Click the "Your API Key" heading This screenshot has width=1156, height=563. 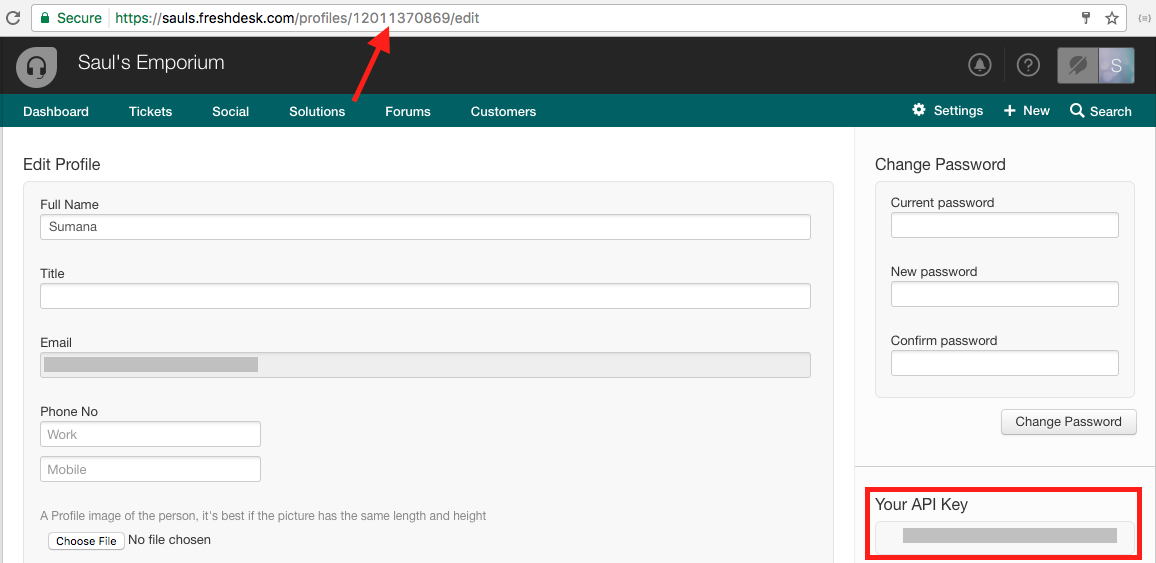point(921,505)
